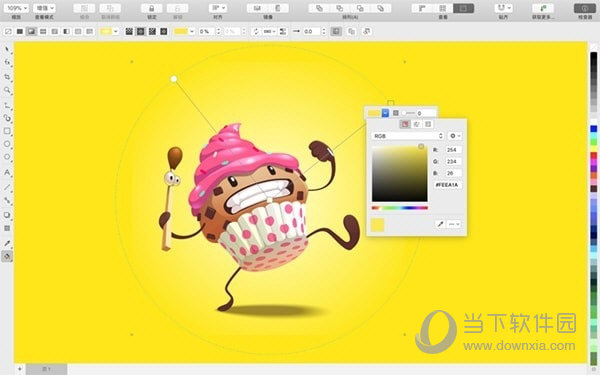Viewport: 600px width, 375px height.
Task: Open dropdown next to the eyedropper
Action: tap(454, 224)
